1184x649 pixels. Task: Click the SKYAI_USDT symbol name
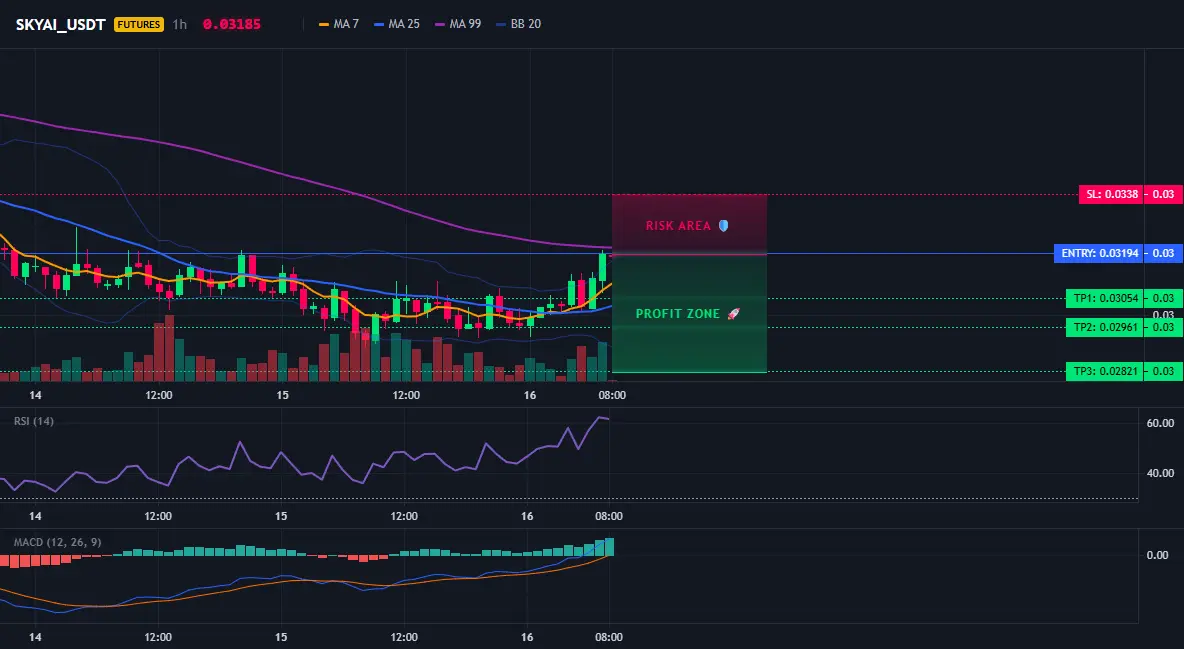[60, 24]
